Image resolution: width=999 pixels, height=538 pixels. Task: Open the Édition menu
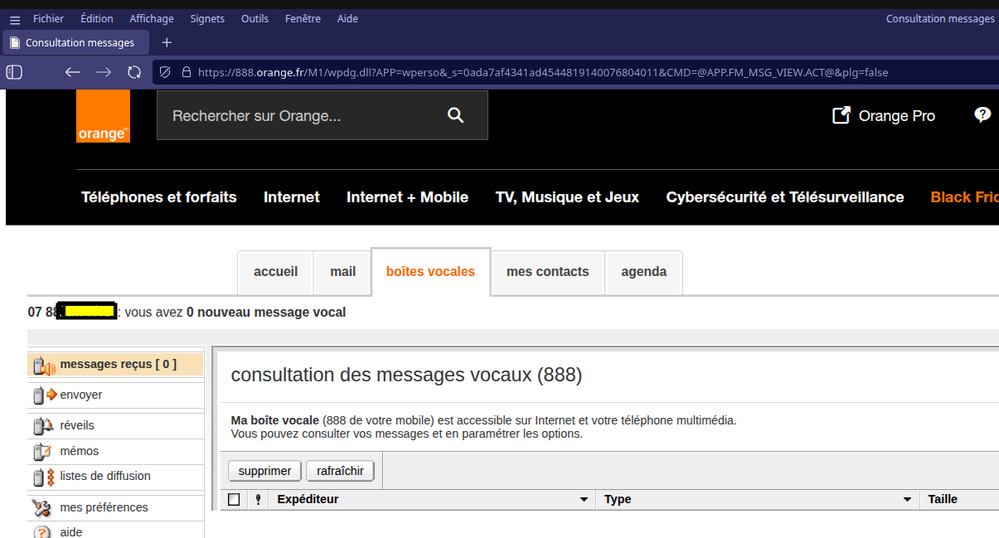pos(97,19)
